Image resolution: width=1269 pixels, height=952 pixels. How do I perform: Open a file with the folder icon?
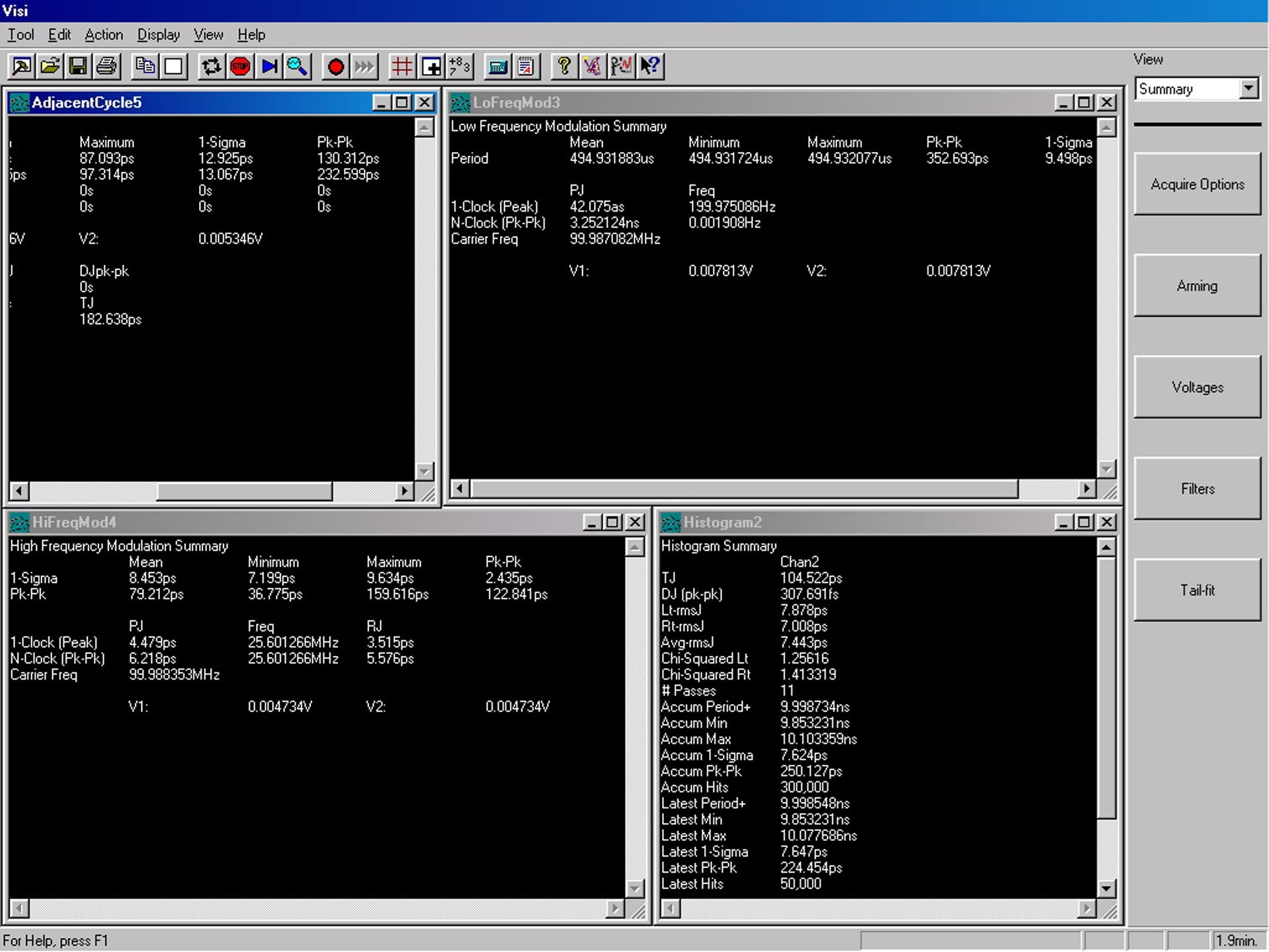50,66
